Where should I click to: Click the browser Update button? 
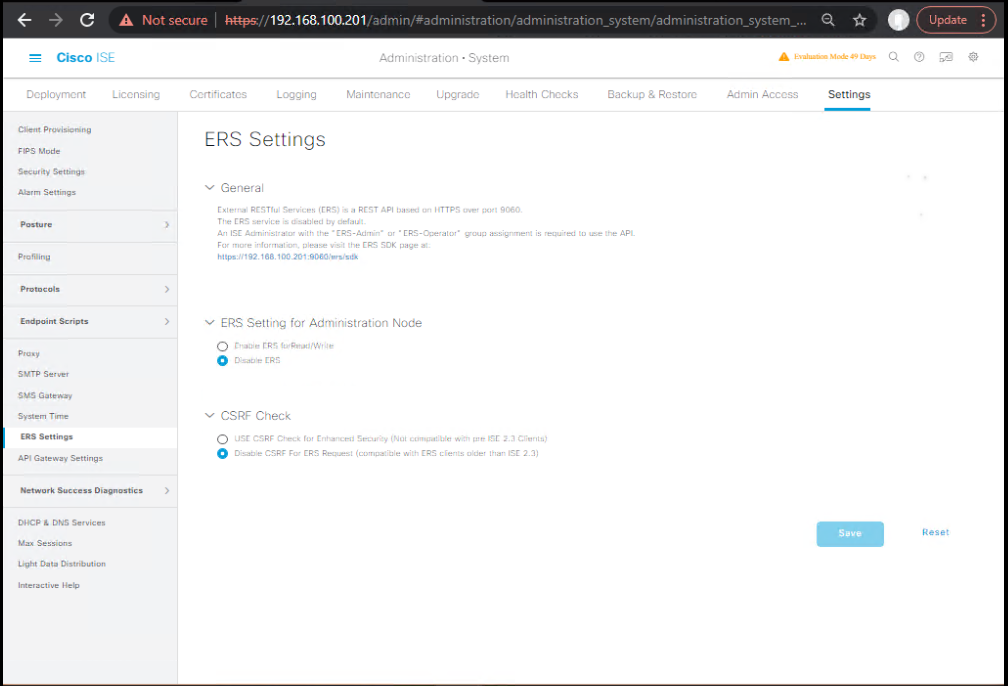(948, 20)
